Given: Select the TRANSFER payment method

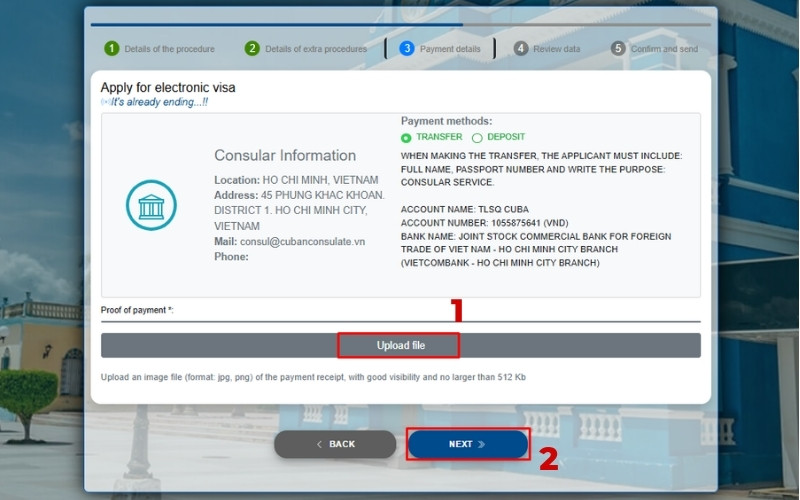Looking at the screenshot, I should [406, 138].
